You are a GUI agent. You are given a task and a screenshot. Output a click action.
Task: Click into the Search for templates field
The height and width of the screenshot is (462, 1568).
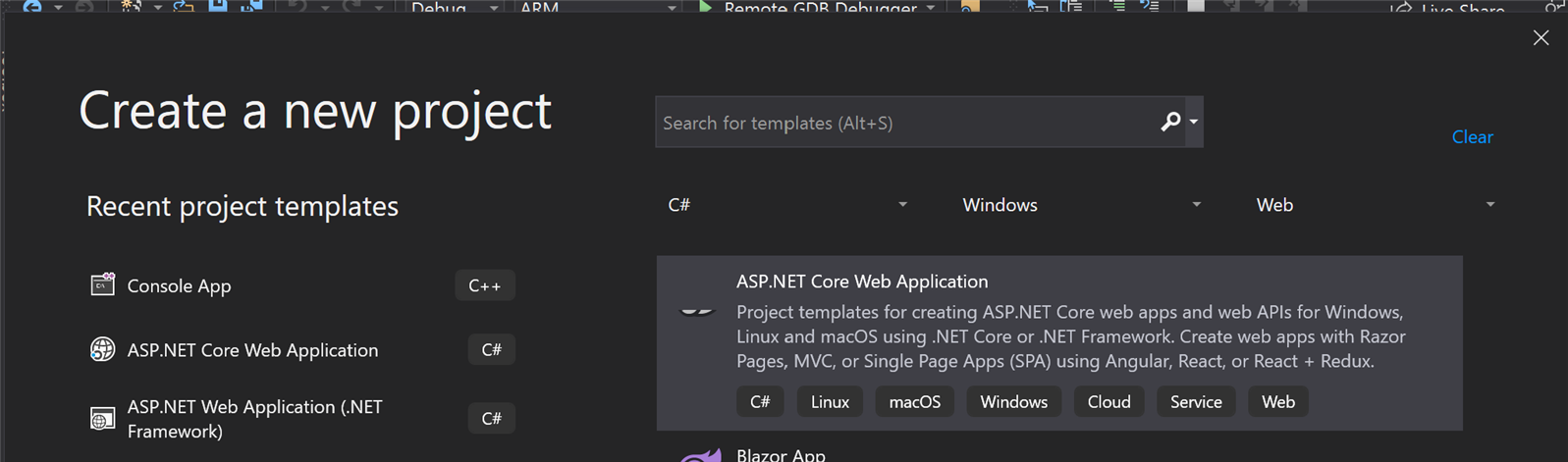[x=903, y=123]
